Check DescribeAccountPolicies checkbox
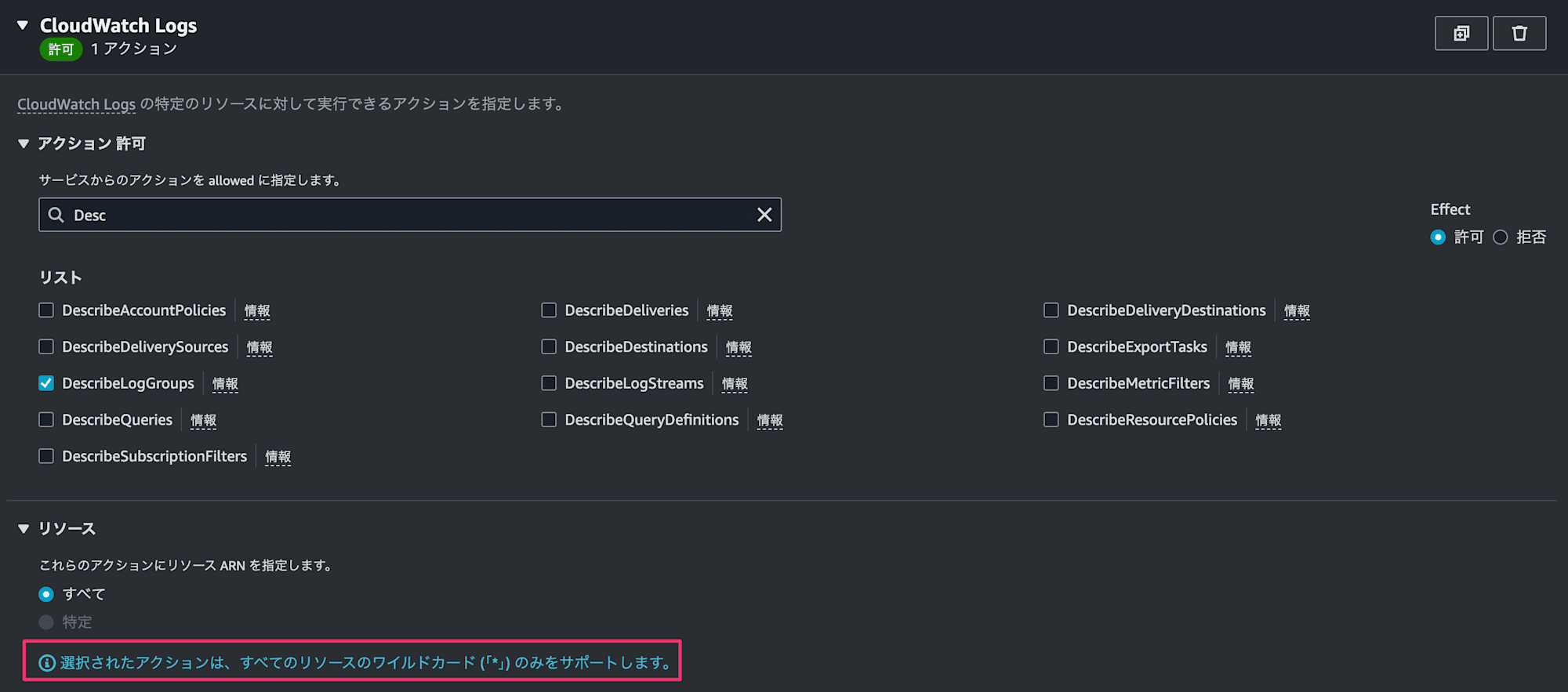1568x692 pixels. (x=46, y=310)
